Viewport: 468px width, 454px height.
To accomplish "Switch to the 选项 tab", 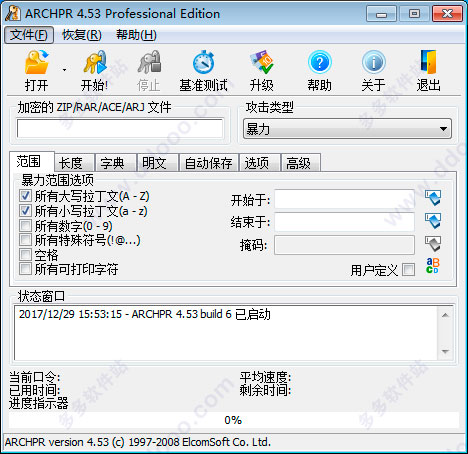I will tap(260, 163).
